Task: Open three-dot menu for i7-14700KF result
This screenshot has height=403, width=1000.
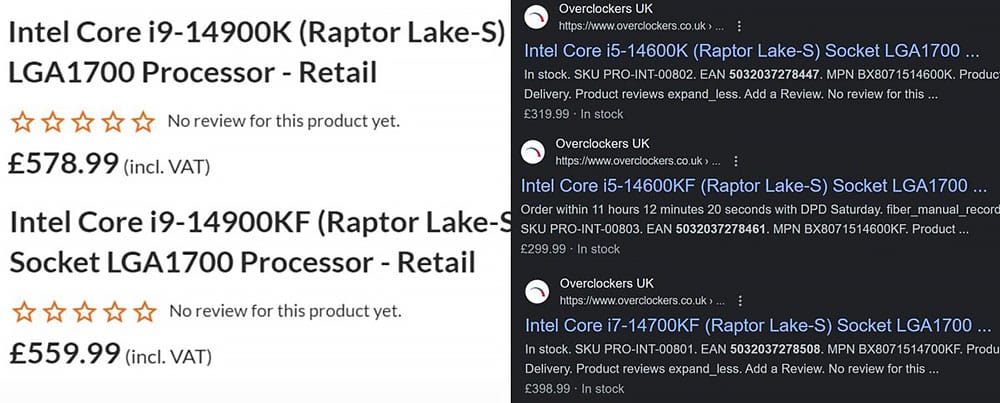Action: pos(740,300)
